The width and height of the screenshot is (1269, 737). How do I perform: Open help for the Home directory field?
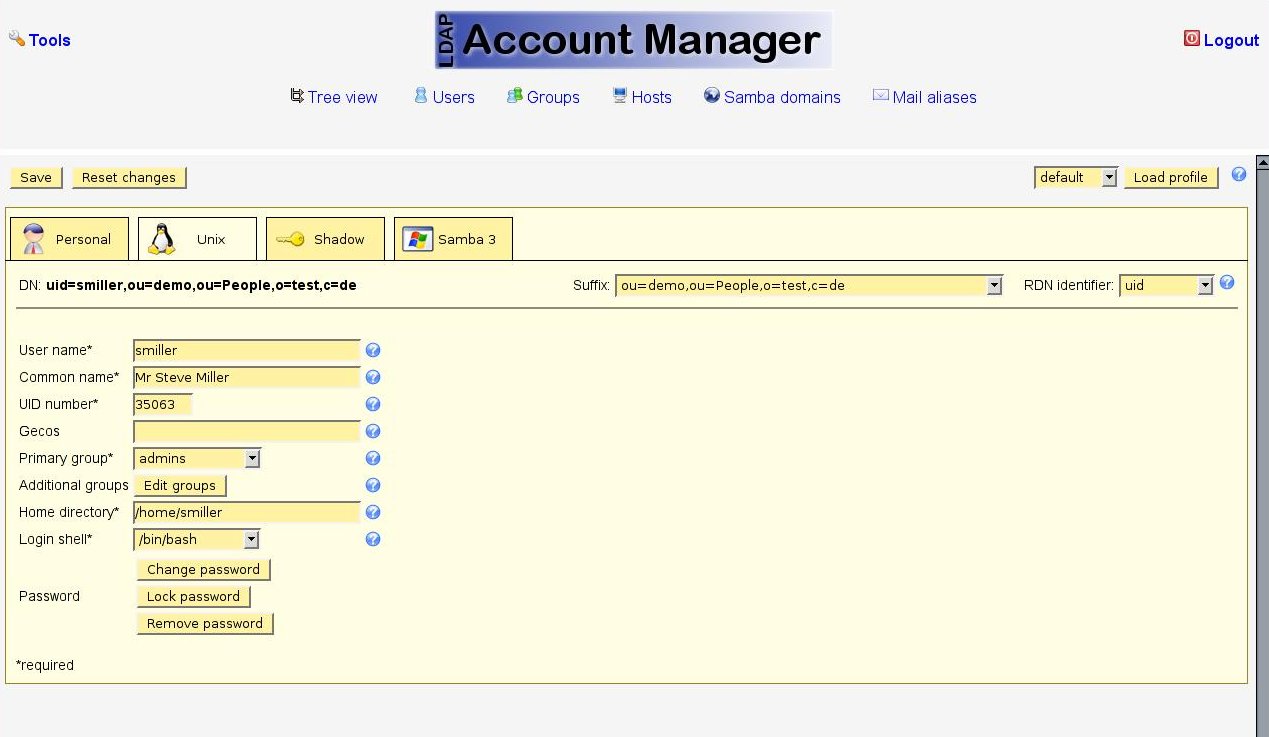[x=373, y=512]
